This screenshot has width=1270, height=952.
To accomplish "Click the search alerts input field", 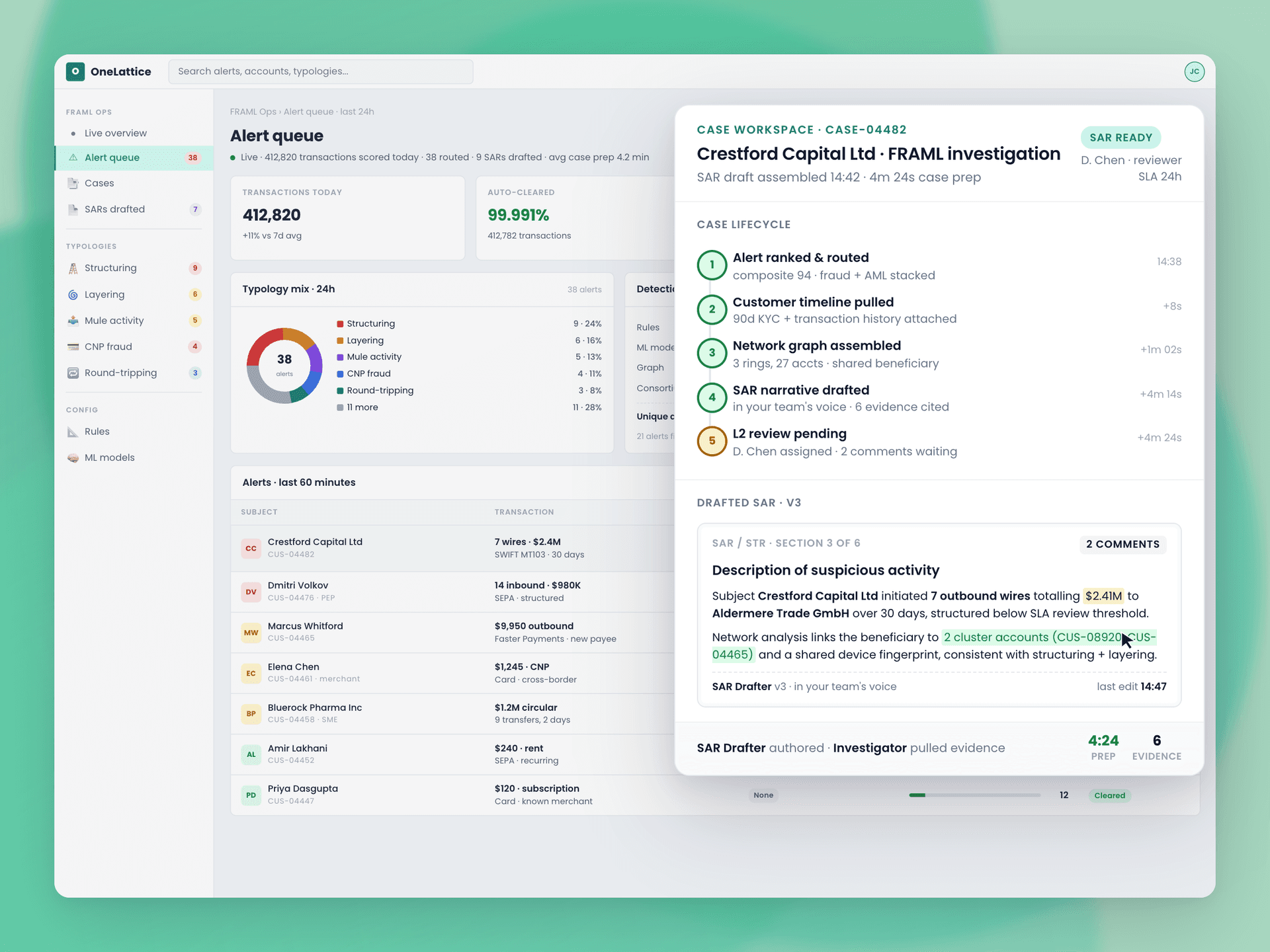I will point(321,71).
